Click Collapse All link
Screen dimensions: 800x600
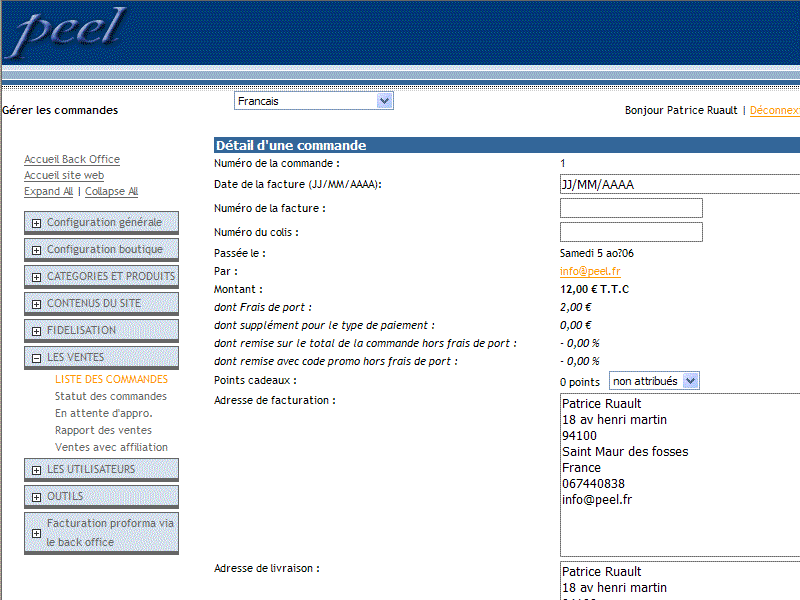coord(111,191)
